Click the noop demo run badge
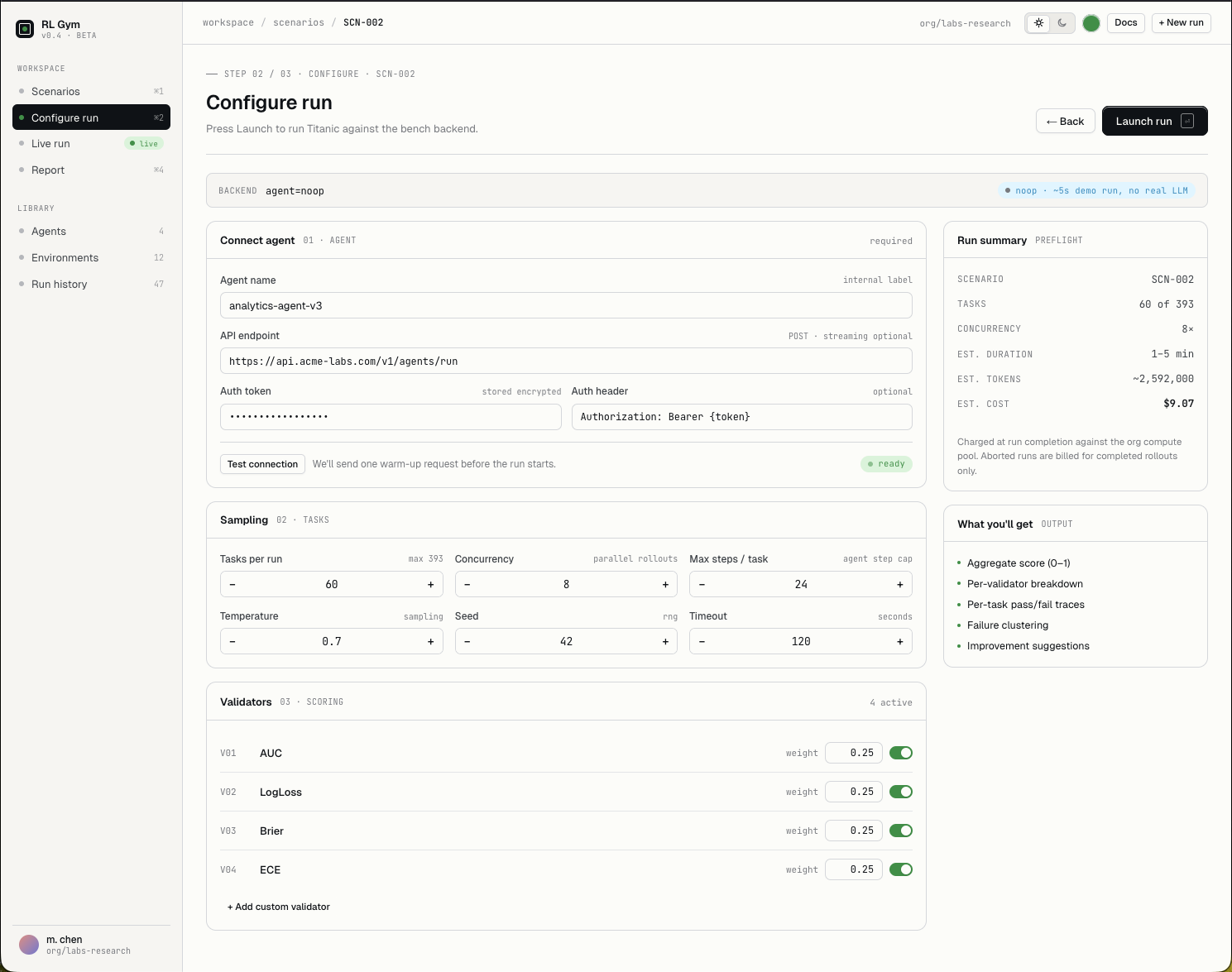The image size is (1232, 972). 1096,190
